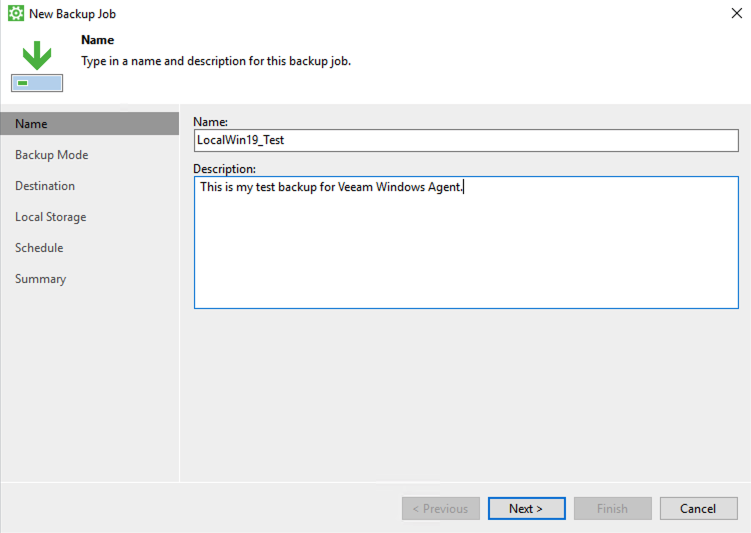Click the New Backup Job window title
The height and width of the screenshot is (533, 751).
click(72, 14)
